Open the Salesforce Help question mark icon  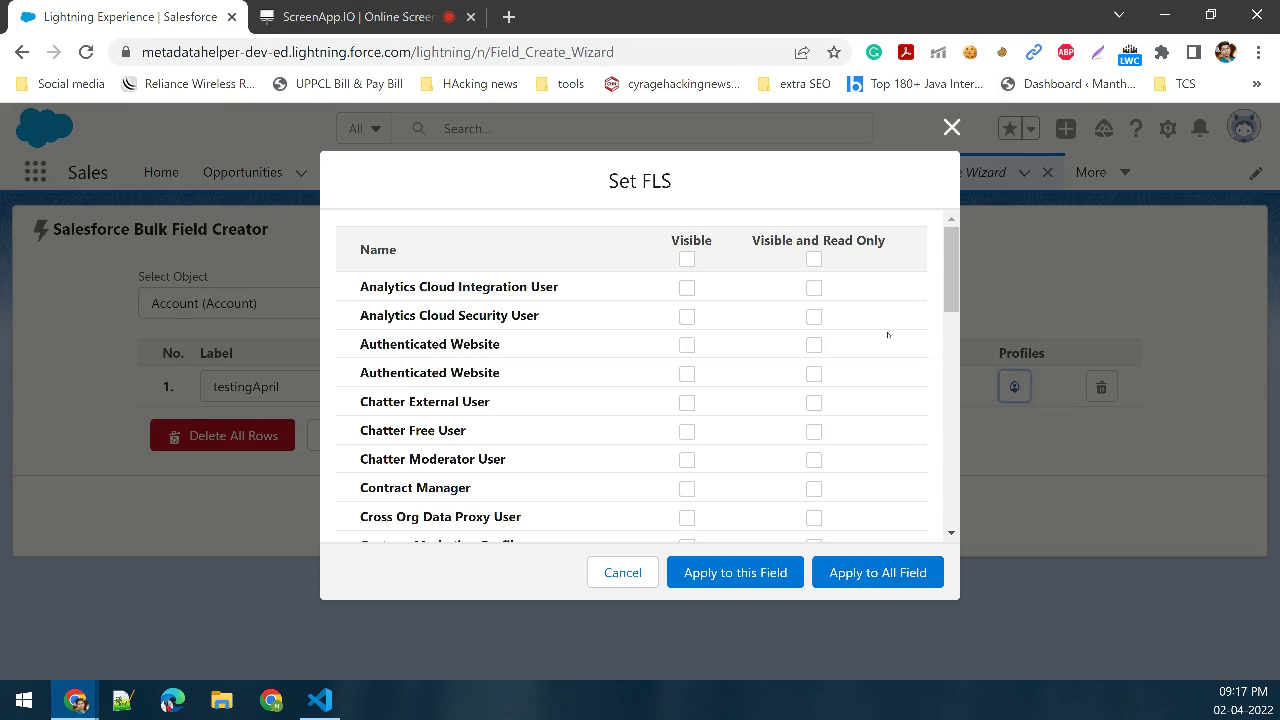1135,128
